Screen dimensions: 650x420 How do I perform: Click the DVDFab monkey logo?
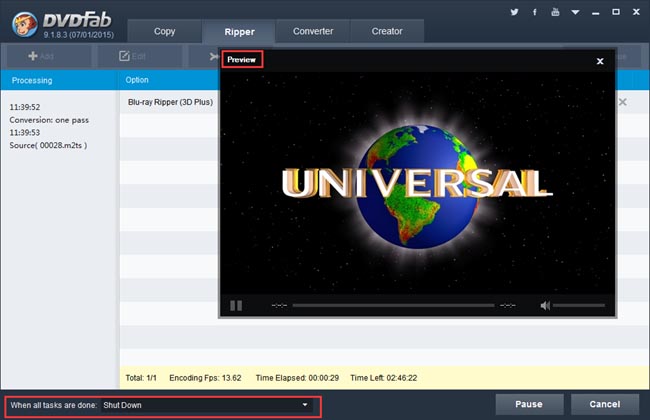[x=24, y=24]
